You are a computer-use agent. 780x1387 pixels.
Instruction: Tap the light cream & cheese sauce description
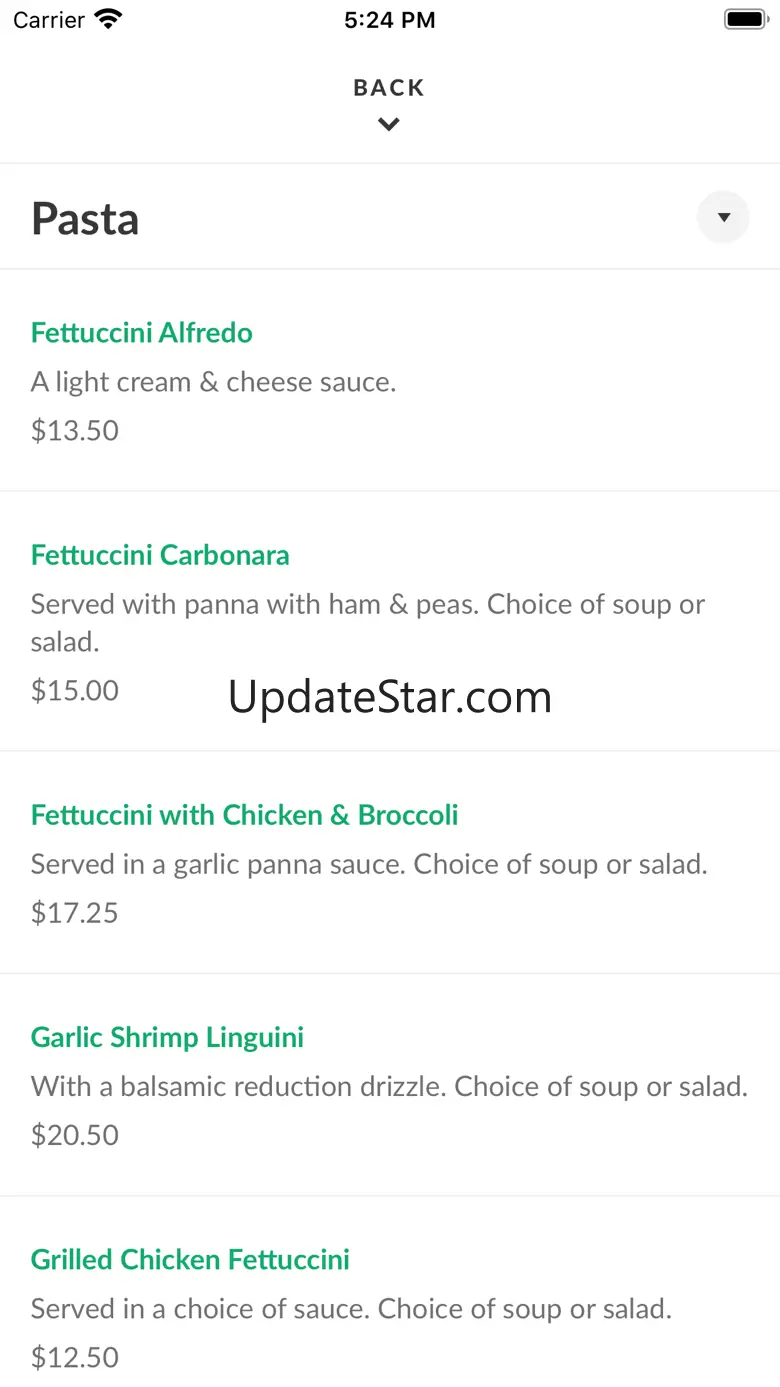[213, 382]
